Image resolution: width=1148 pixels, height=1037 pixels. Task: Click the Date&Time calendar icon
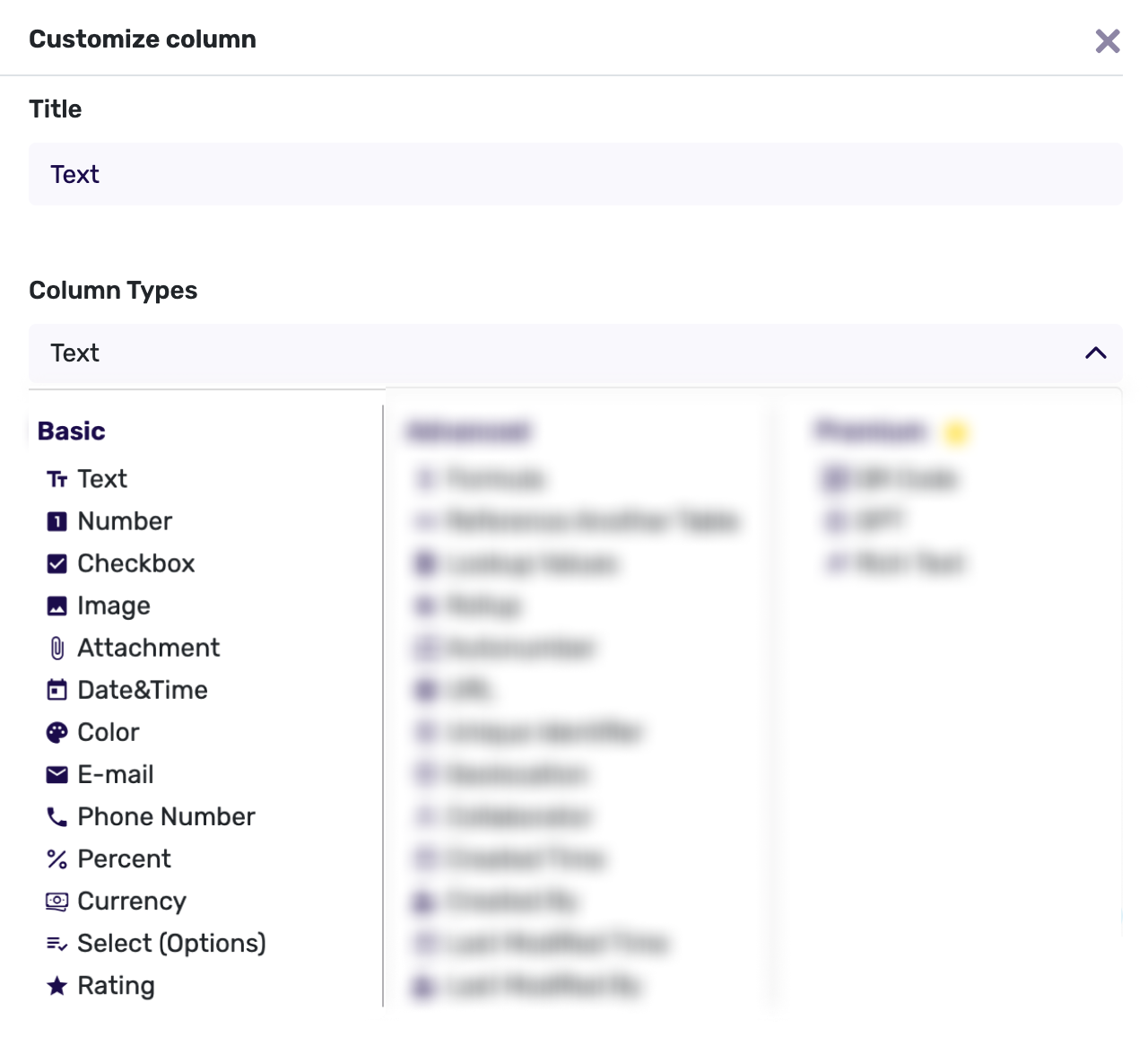tap(57, 690)
